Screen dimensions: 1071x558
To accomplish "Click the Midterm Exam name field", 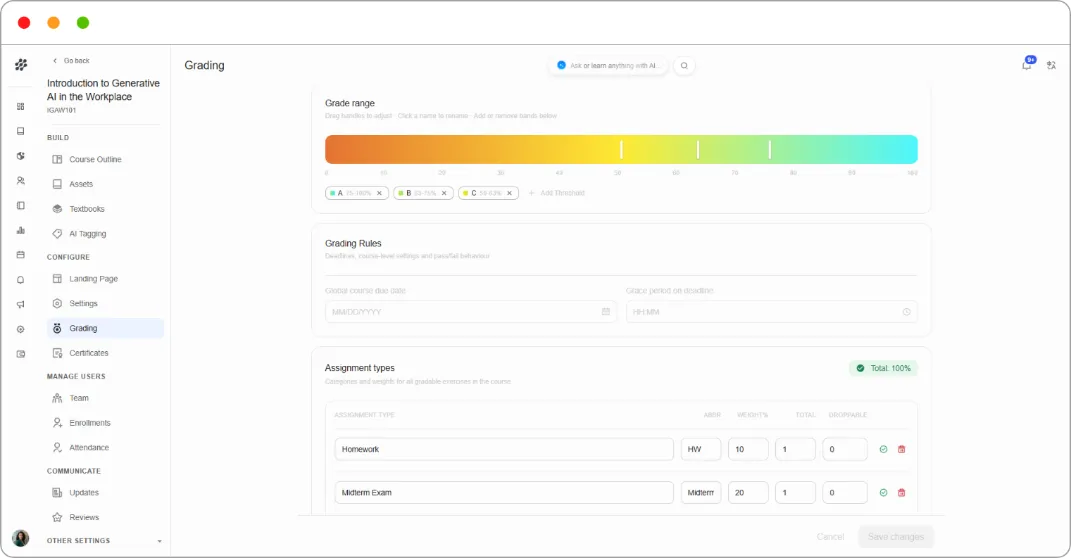I will pyautogui.click(x=504, y=492).
